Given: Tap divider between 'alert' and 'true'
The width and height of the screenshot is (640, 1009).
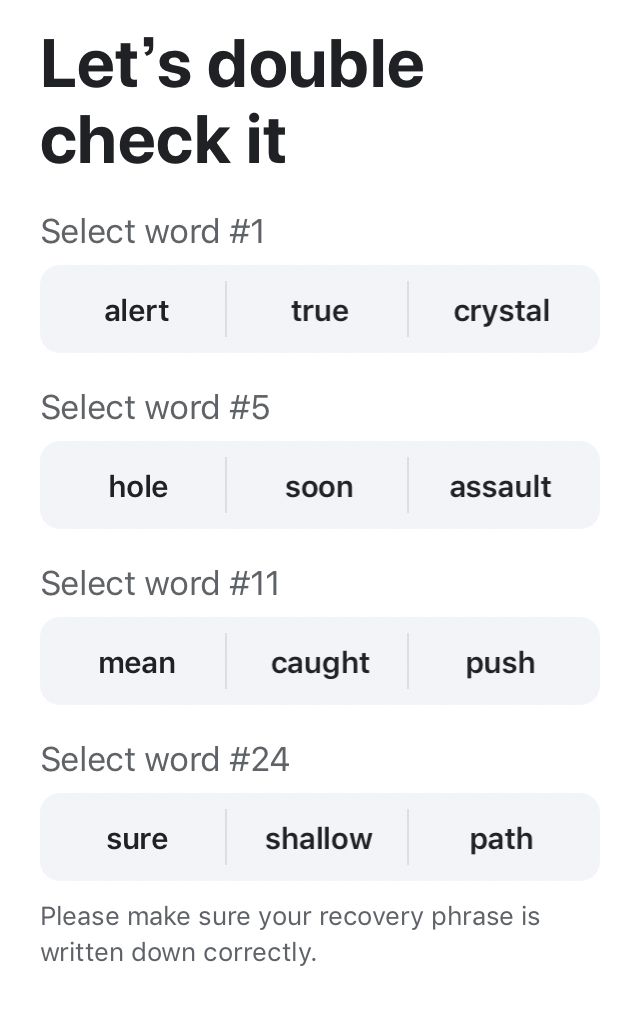Looking at the screenshot, I should pyautogui.click(x=226, y=309).
